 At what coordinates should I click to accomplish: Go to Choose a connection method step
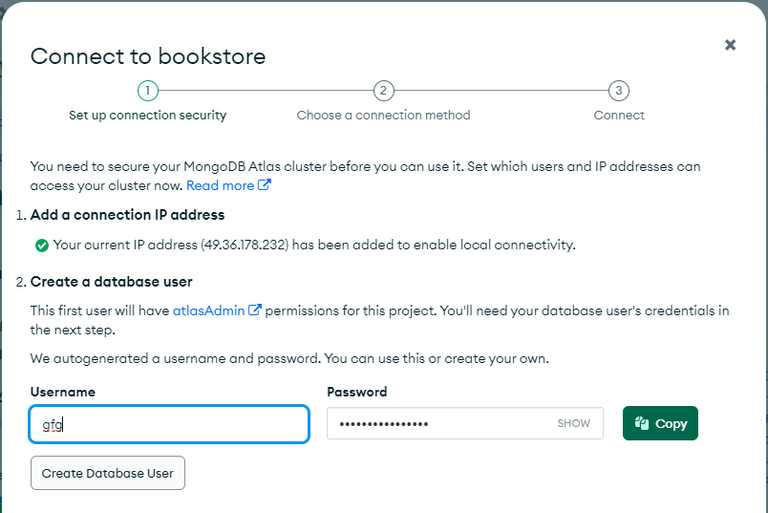383,115
